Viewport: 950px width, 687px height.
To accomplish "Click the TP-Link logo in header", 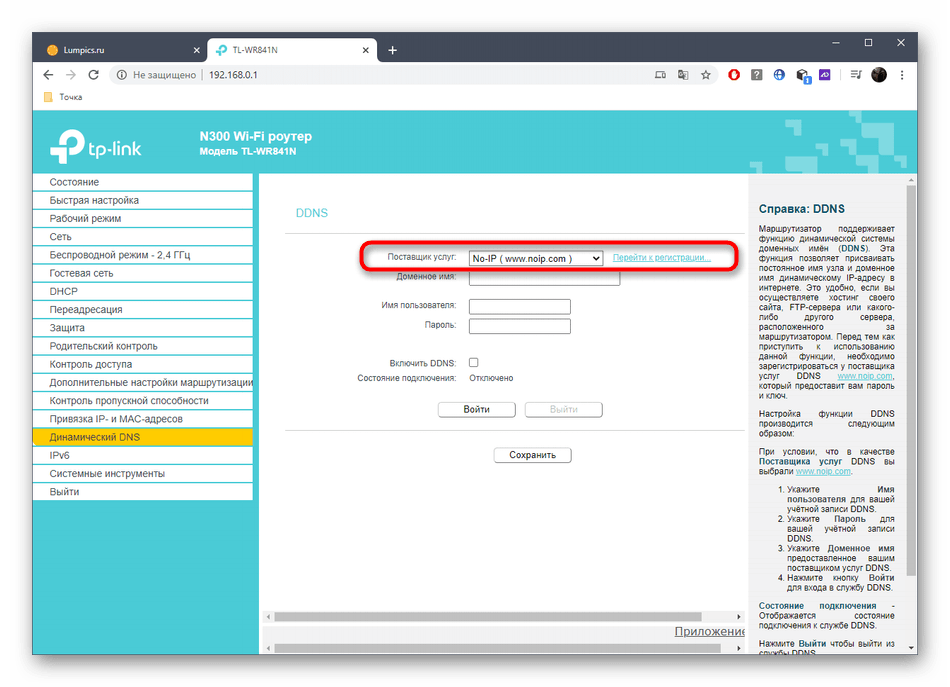I will 96,148.
